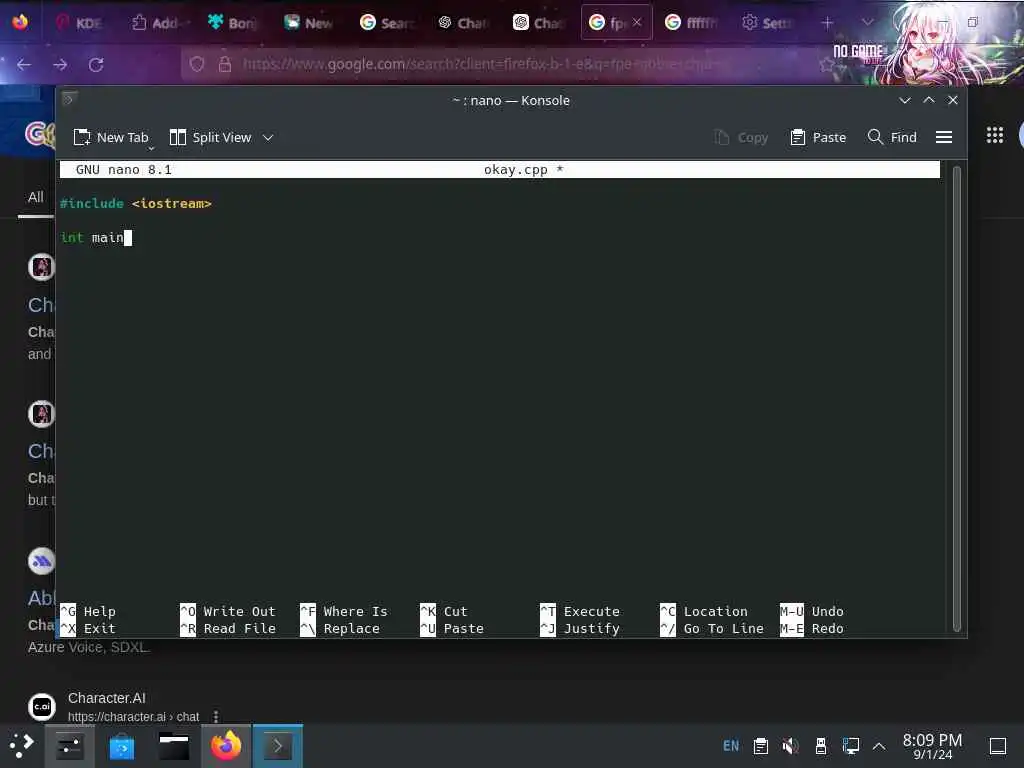Screen dimensions: 1024x768
Task: Open Character.AI result options dots
Action: [x=216, y=716]
